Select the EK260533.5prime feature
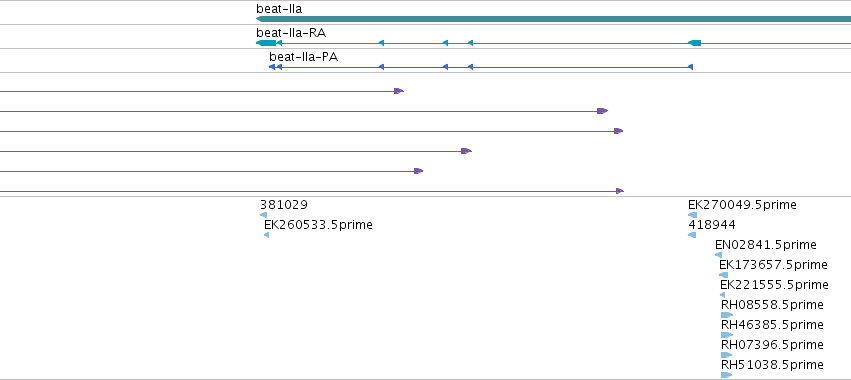851x380 pixels. tap(318, 225)
